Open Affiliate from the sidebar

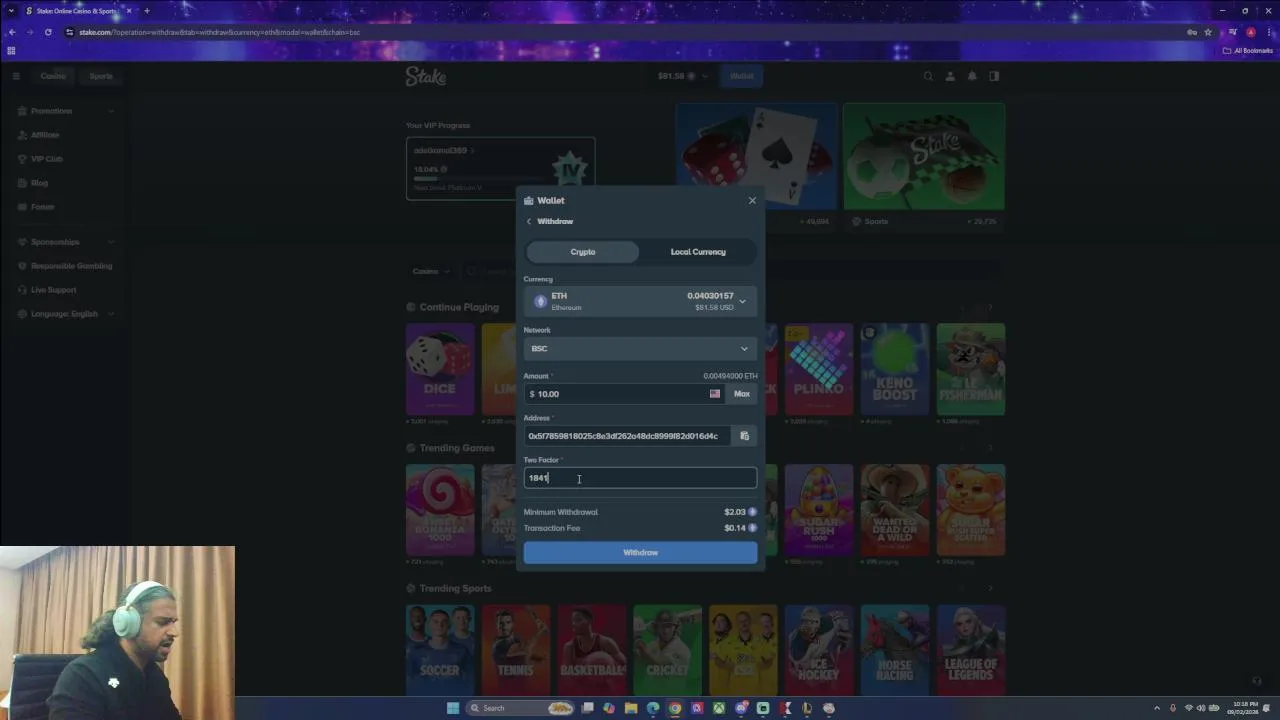pyautogui.click(x=45, y=135)
